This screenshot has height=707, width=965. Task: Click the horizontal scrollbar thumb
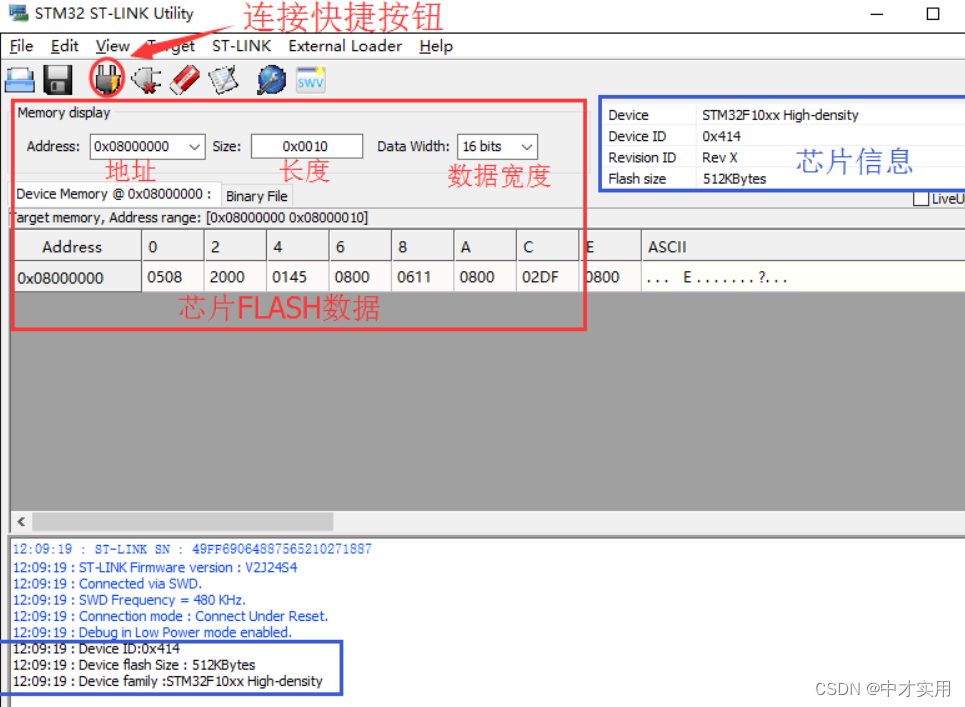pyautogui.click(x=183, y=522)
